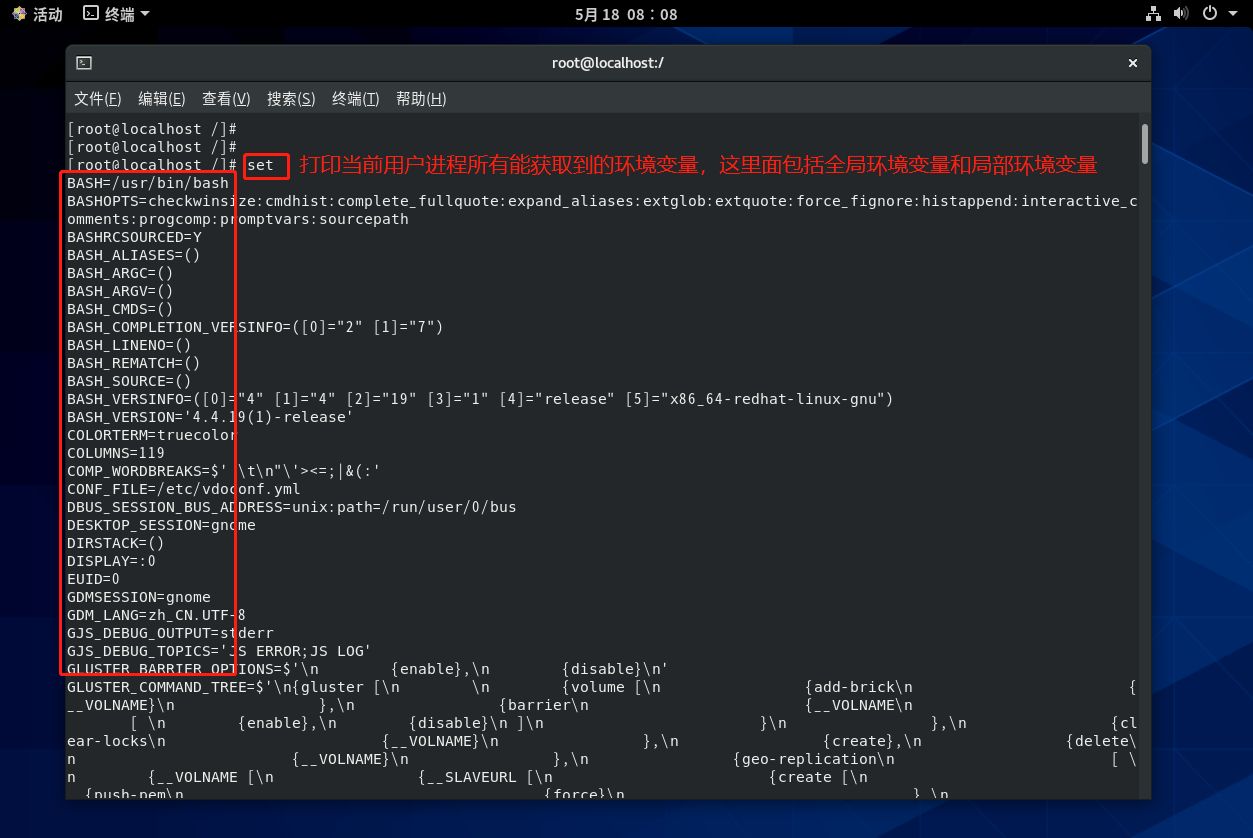The image size is (1253, 838).
Task: Click the BASH=/usr/bin/bash output line
Action: click(148, 183)
